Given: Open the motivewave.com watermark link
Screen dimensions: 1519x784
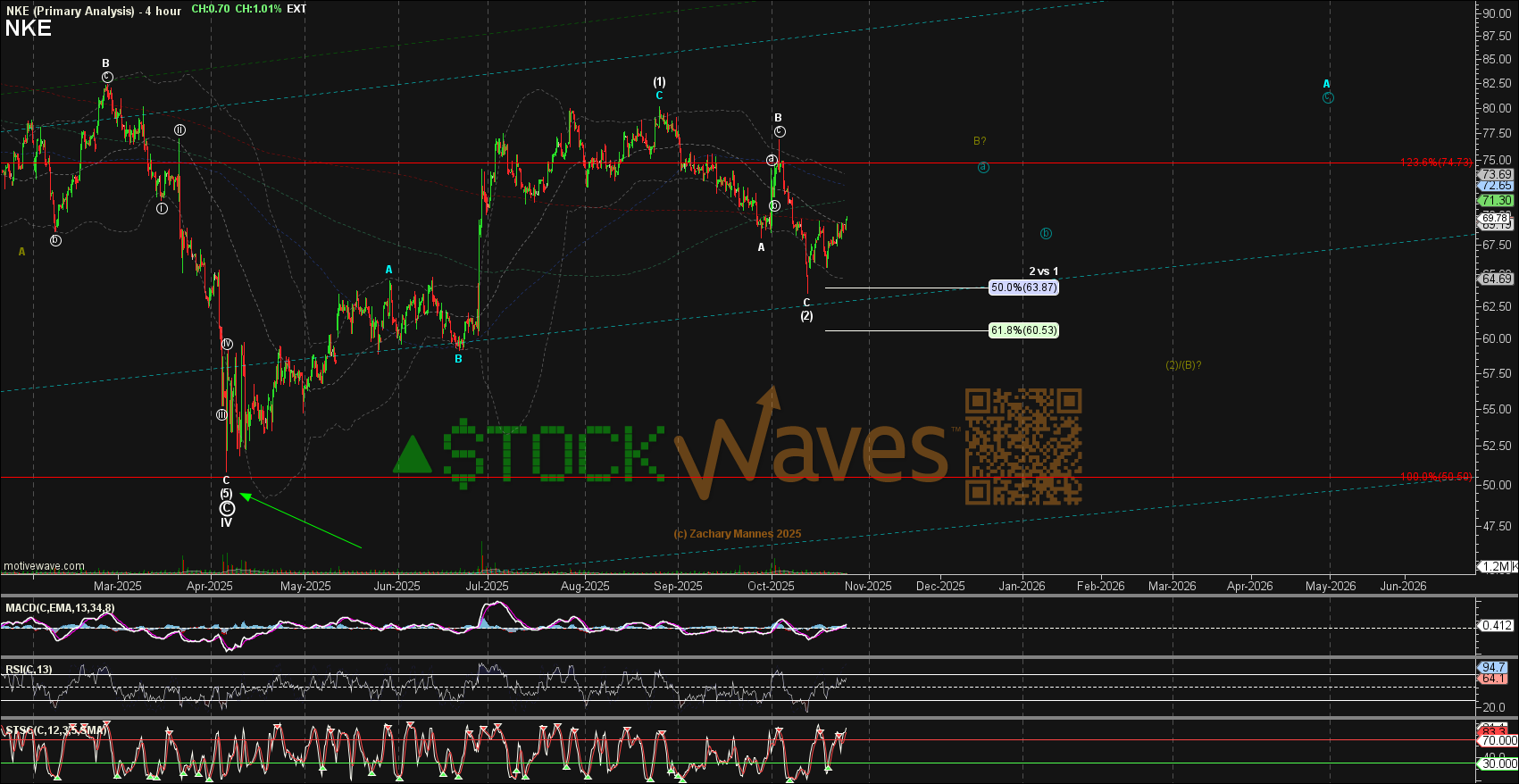Looking at the screenshot, I should tap(45, 566).
